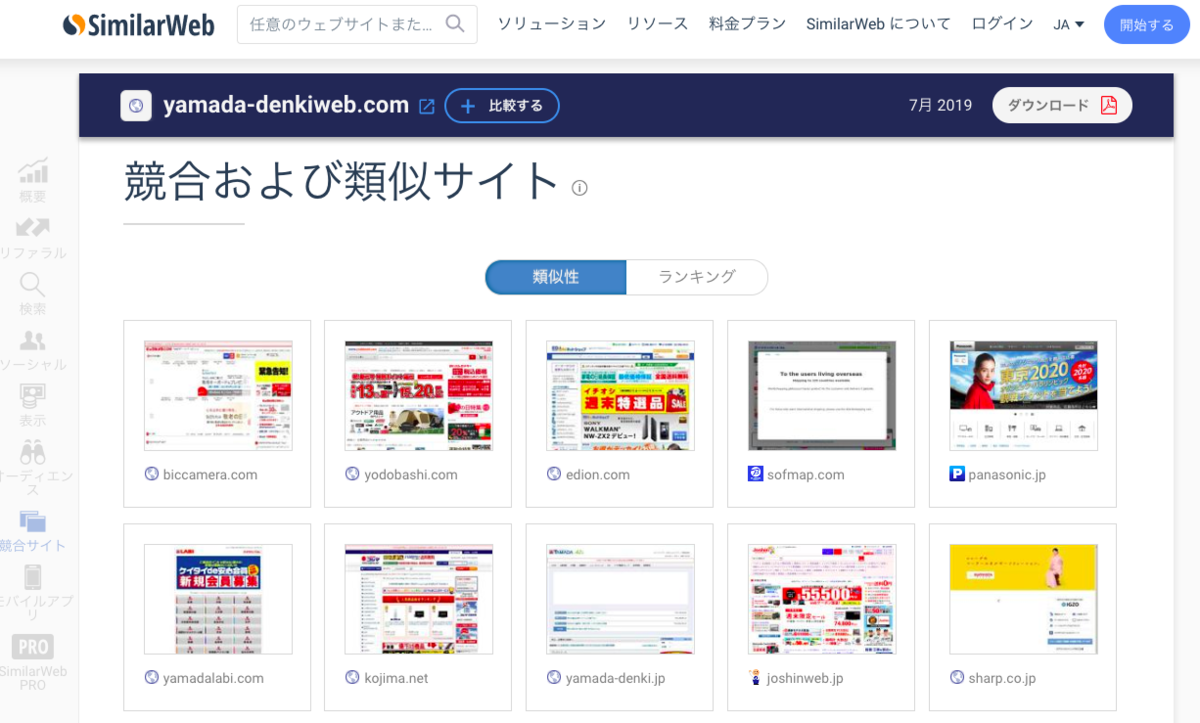Click the 開始する button
The image size is (1200, 723).
click(1146, 24)
